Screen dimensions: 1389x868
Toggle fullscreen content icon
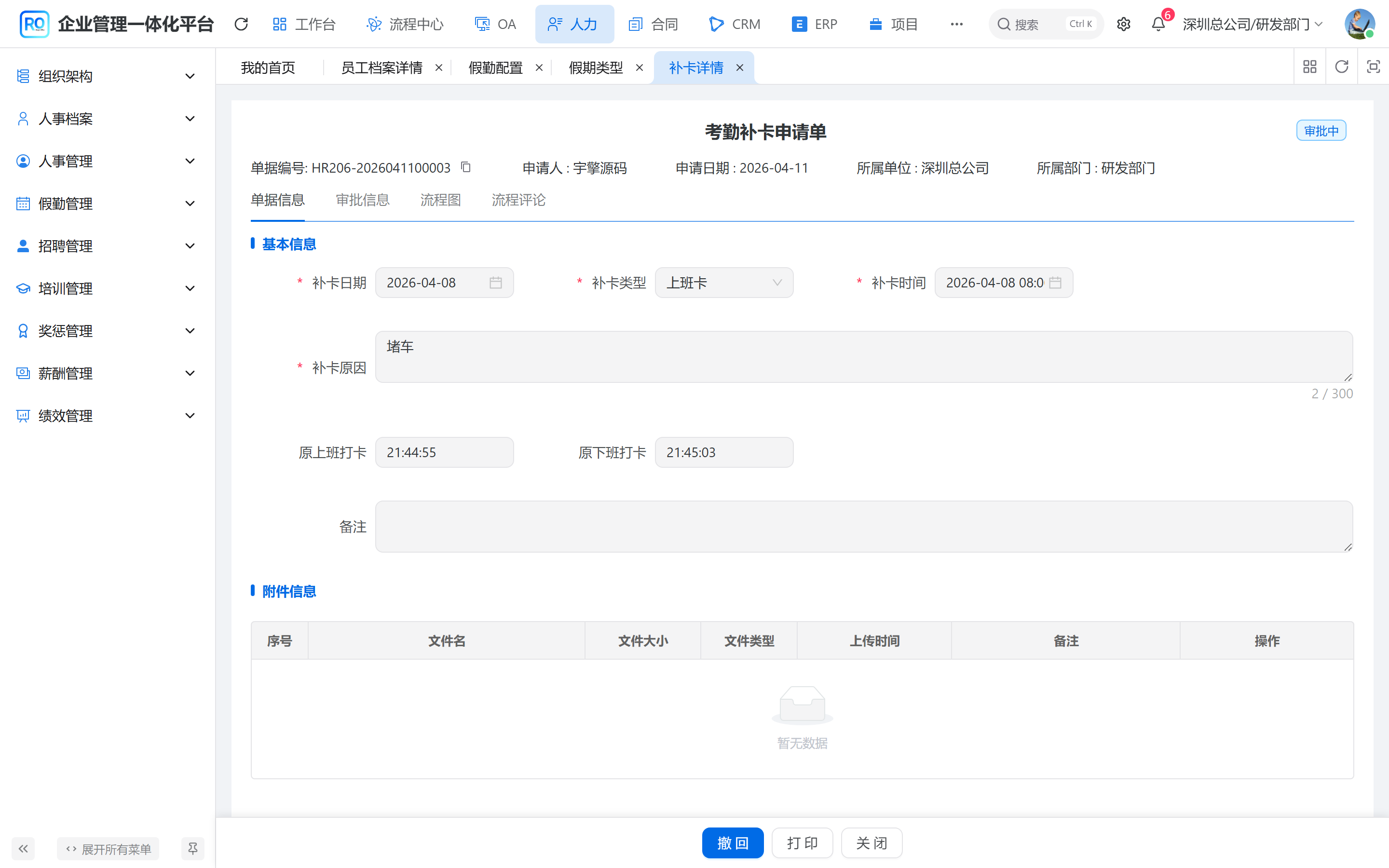coord(1373,67)
